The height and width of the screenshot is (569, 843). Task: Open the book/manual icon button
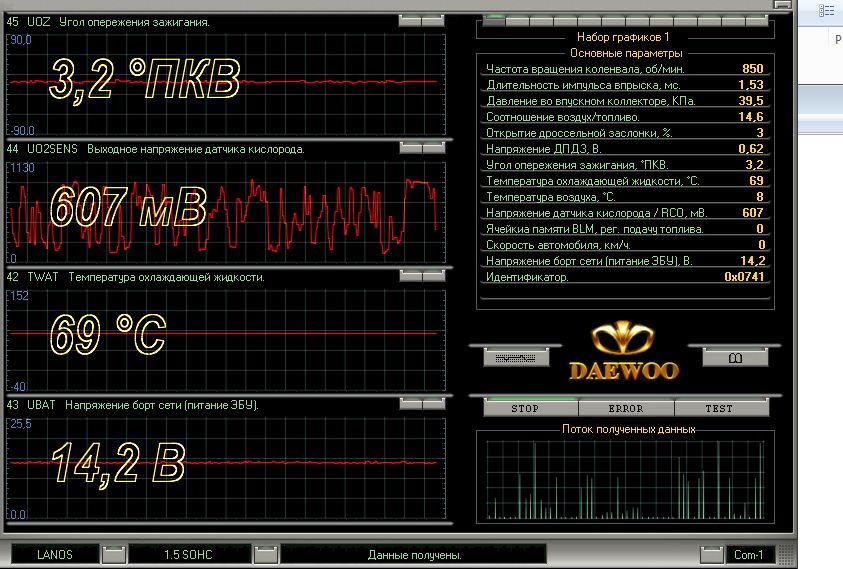(x=734, y=356)
